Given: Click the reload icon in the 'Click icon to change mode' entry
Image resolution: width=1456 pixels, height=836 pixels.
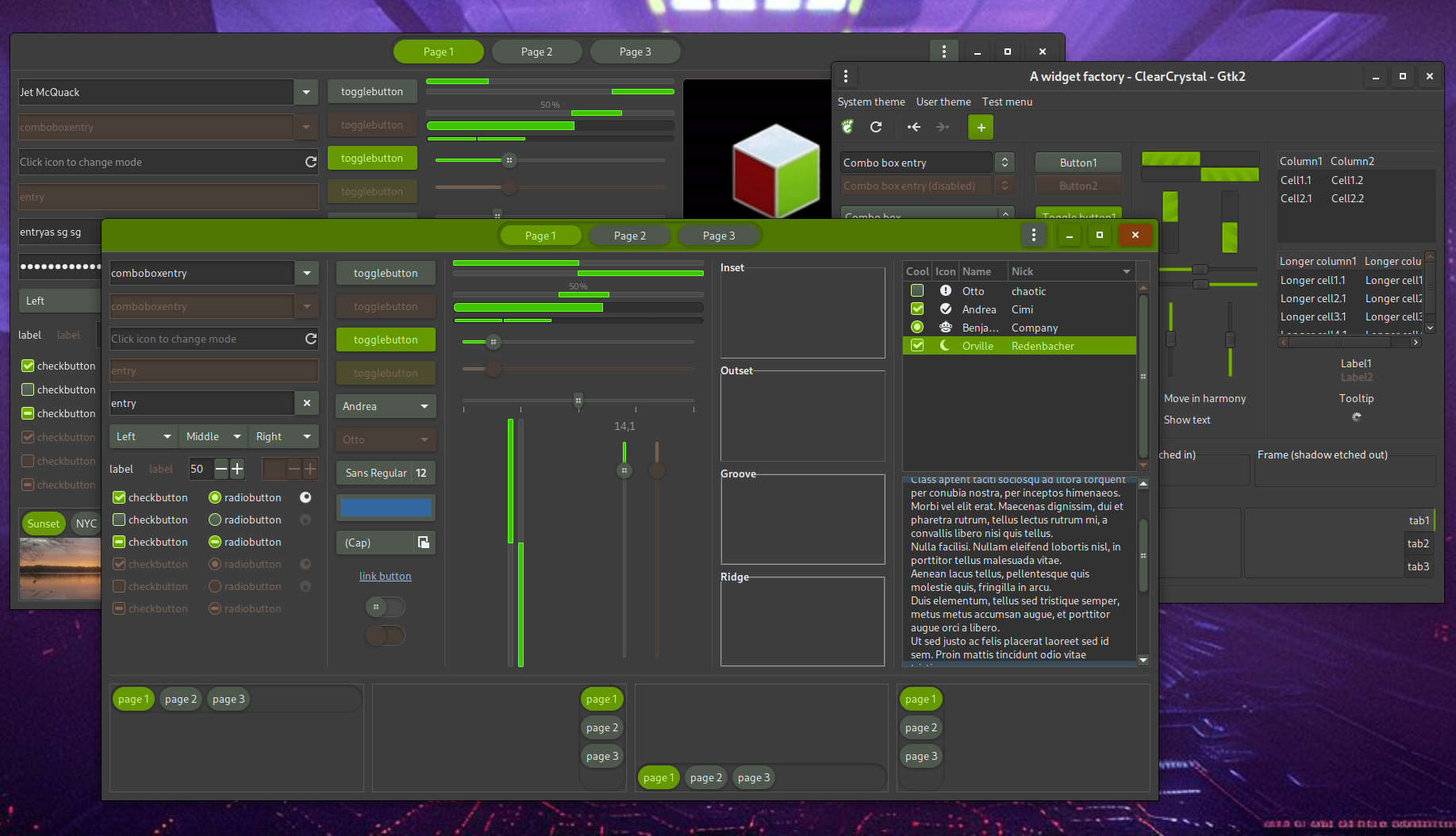Looking at the screenshot, I should tap(311, 339).
